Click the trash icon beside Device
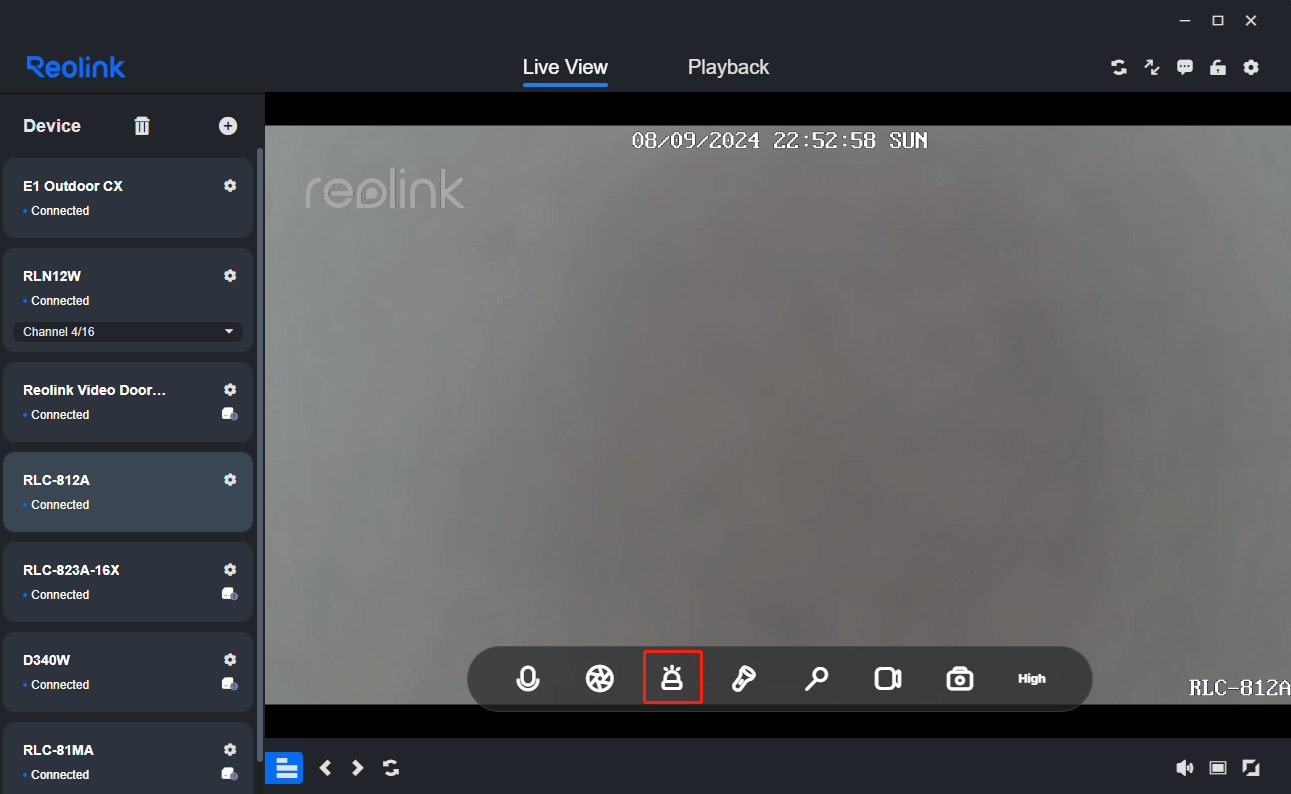 pos(142,125)
